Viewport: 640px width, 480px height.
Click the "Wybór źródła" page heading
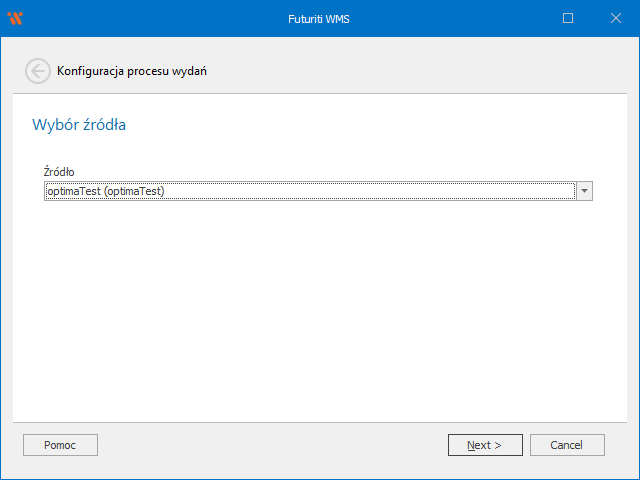point(79,125)
